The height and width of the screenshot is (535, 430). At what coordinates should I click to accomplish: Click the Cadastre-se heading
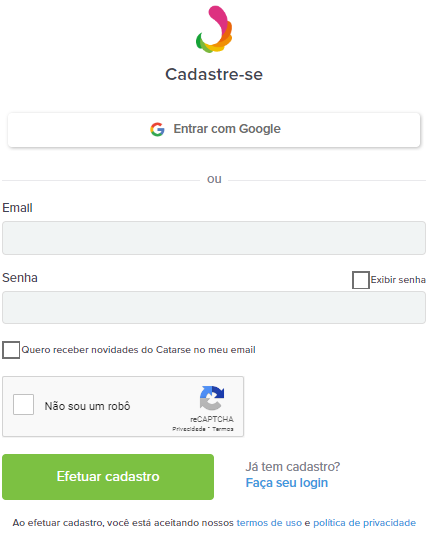(214, 74)
